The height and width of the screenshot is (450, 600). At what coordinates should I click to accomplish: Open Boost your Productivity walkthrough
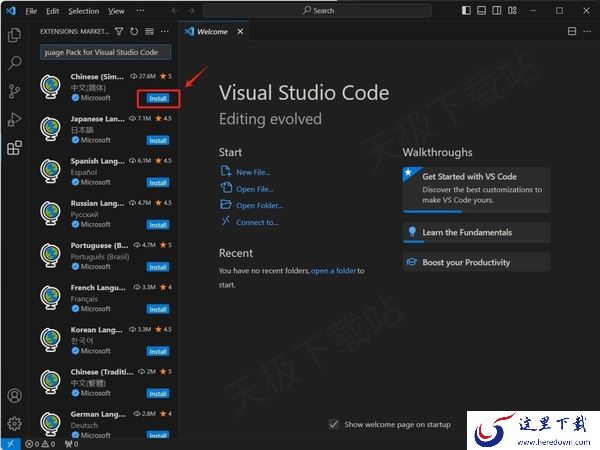coord(476,262)
